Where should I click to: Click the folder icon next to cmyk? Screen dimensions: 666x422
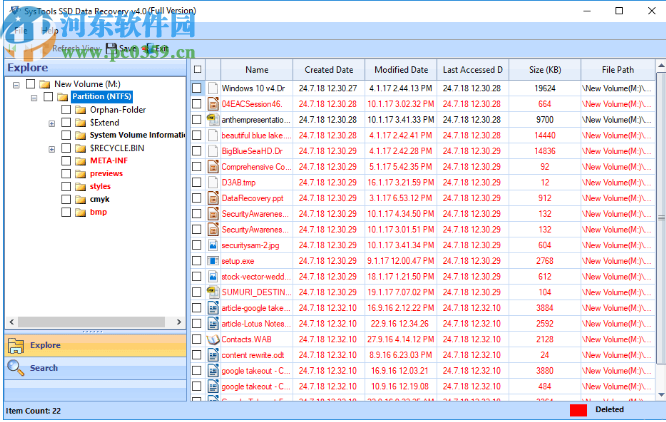81,199
